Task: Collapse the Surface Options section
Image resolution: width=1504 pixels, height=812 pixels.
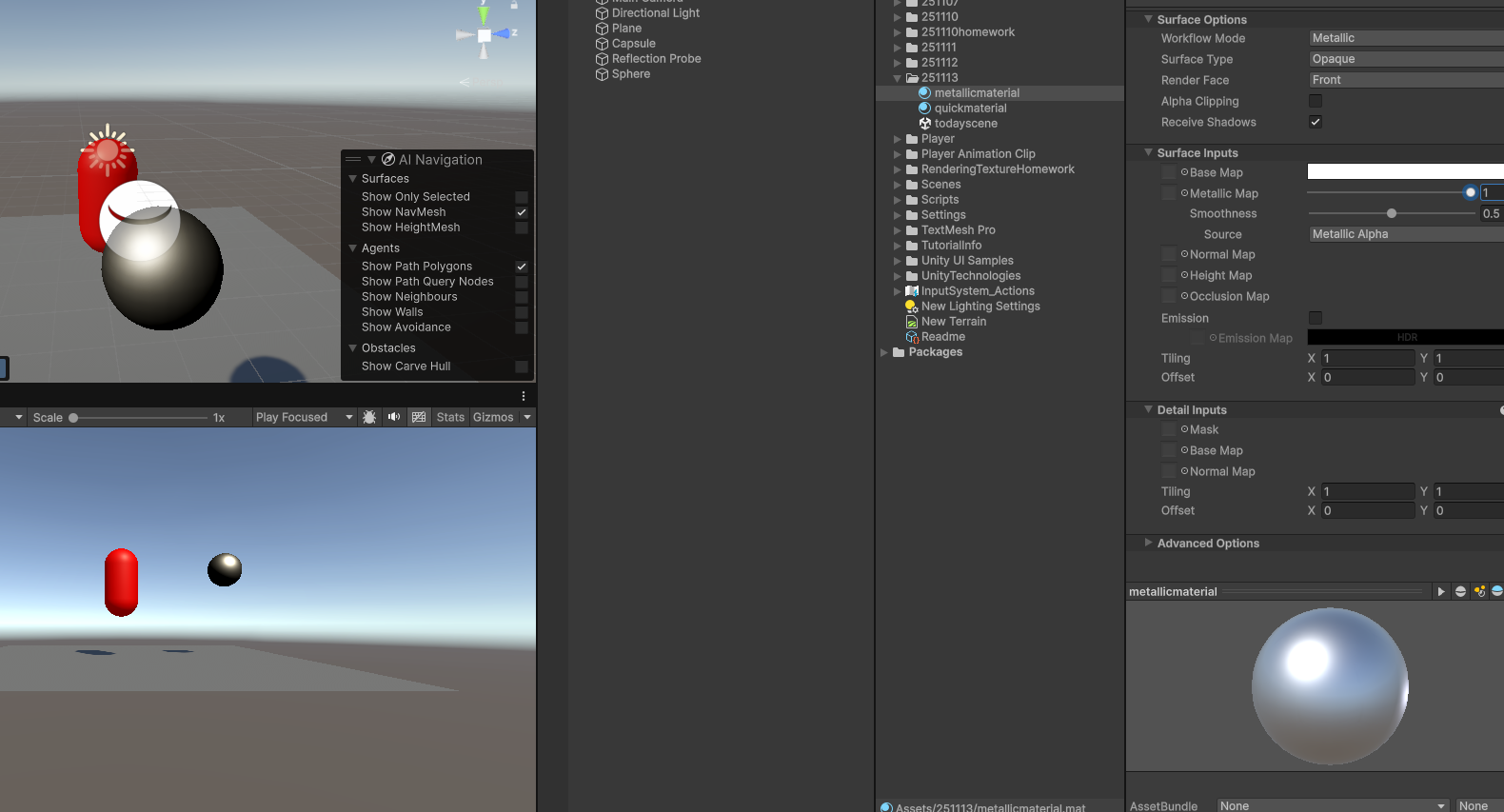Action: [1148, 19]
